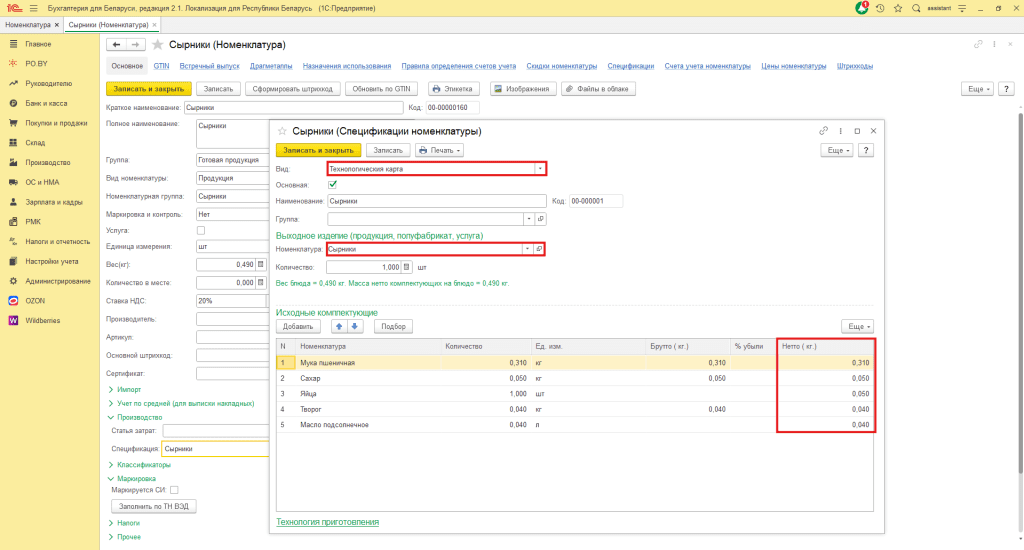Open the Еще menu in dialog toolbar
1024x550 pixels.
pyautogui.click(x=837, y=150)
